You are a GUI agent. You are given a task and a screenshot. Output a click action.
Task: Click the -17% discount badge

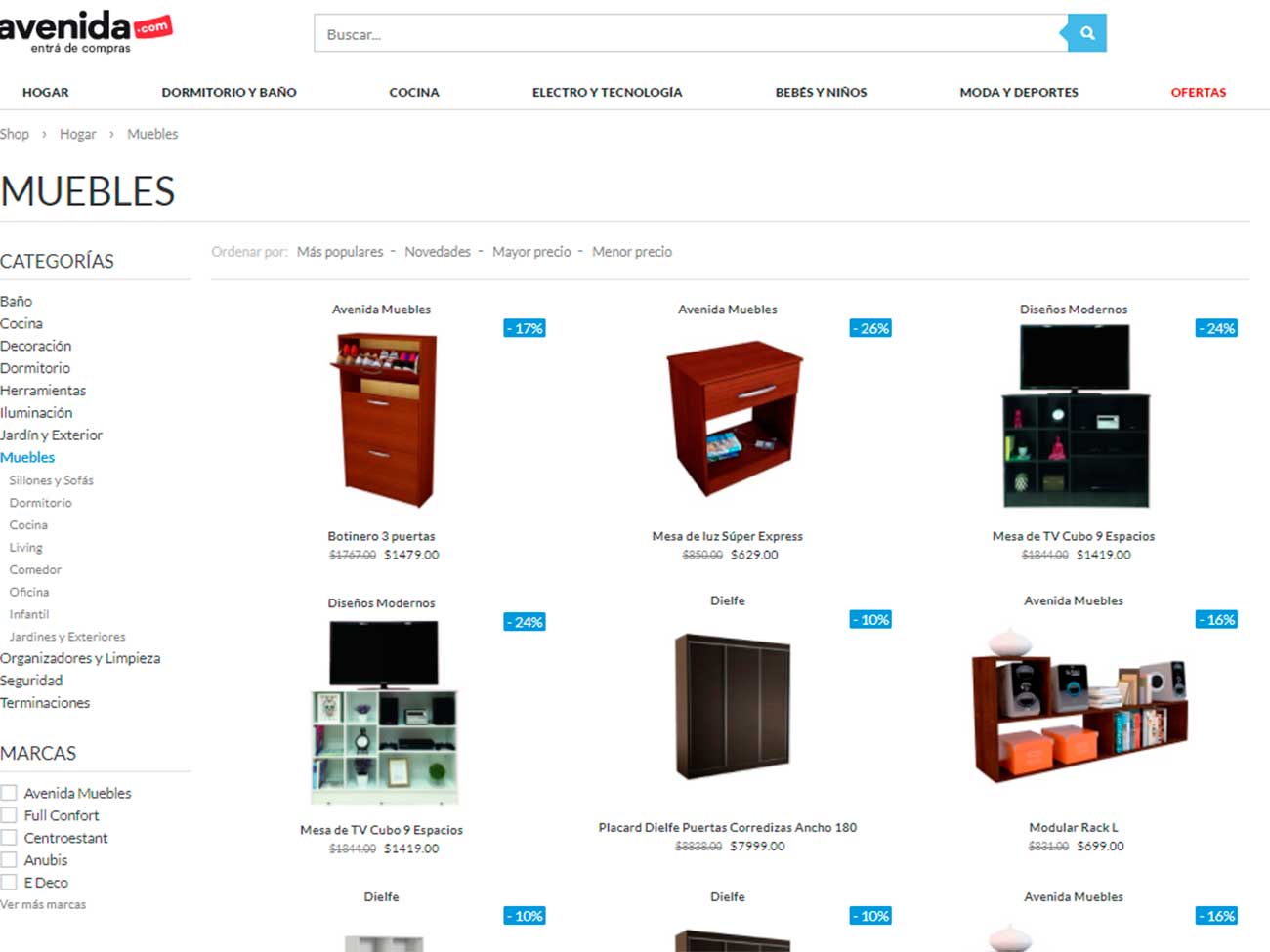525,328
